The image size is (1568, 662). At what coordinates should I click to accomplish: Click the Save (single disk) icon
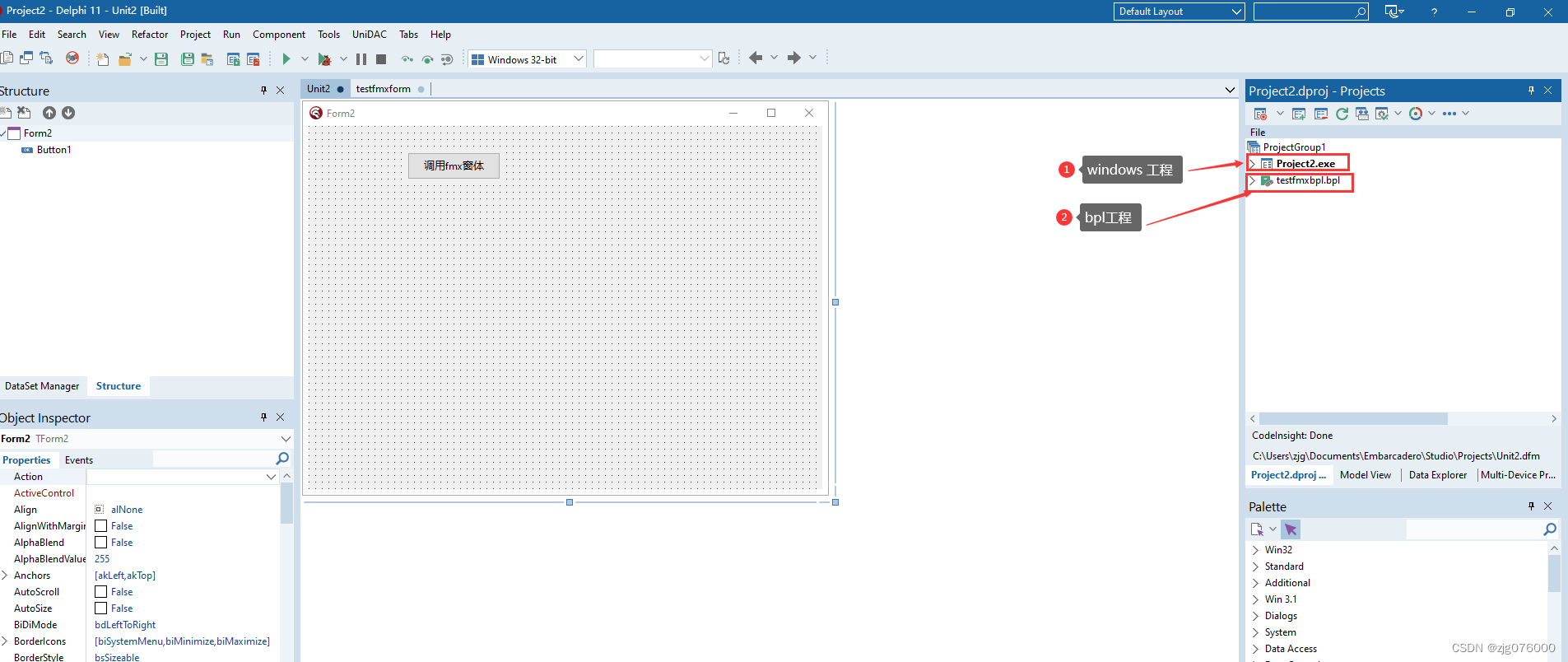(161, 59)
